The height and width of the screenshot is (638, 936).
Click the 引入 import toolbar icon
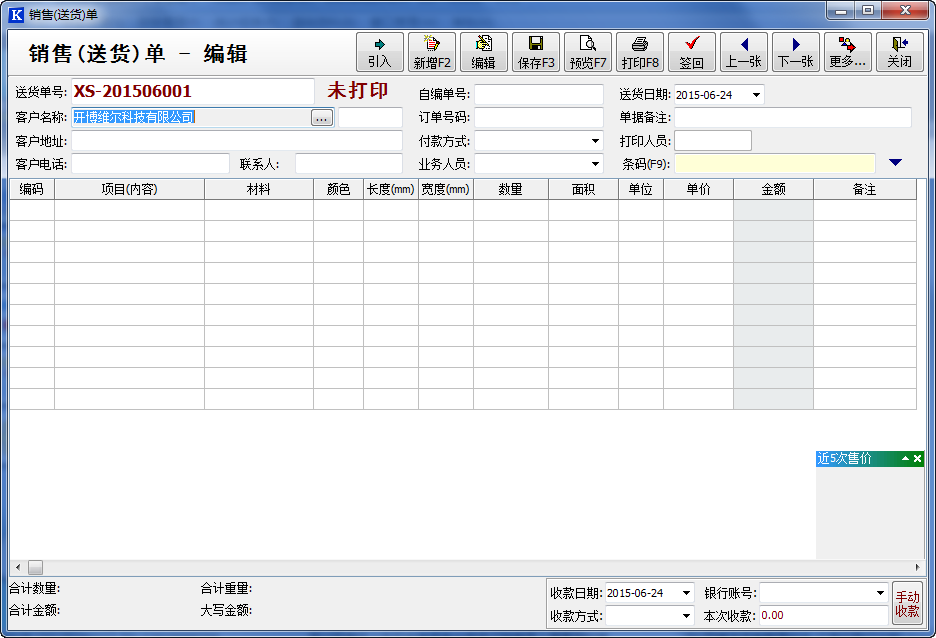(380, 52)
